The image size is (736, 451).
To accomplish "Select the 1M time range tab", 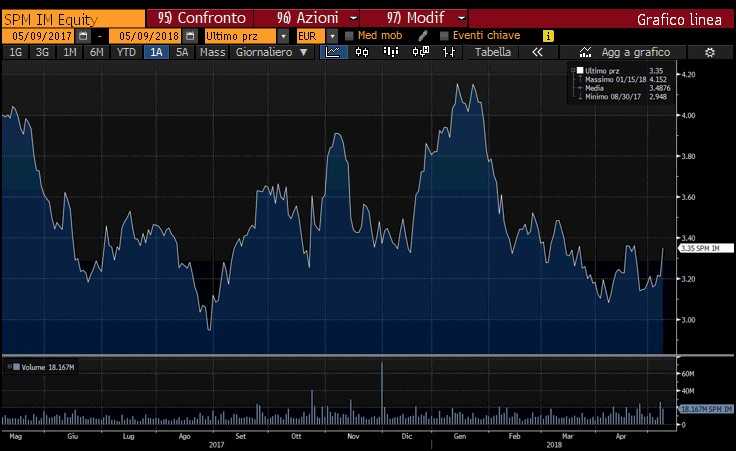I will [x=69, y=52].
